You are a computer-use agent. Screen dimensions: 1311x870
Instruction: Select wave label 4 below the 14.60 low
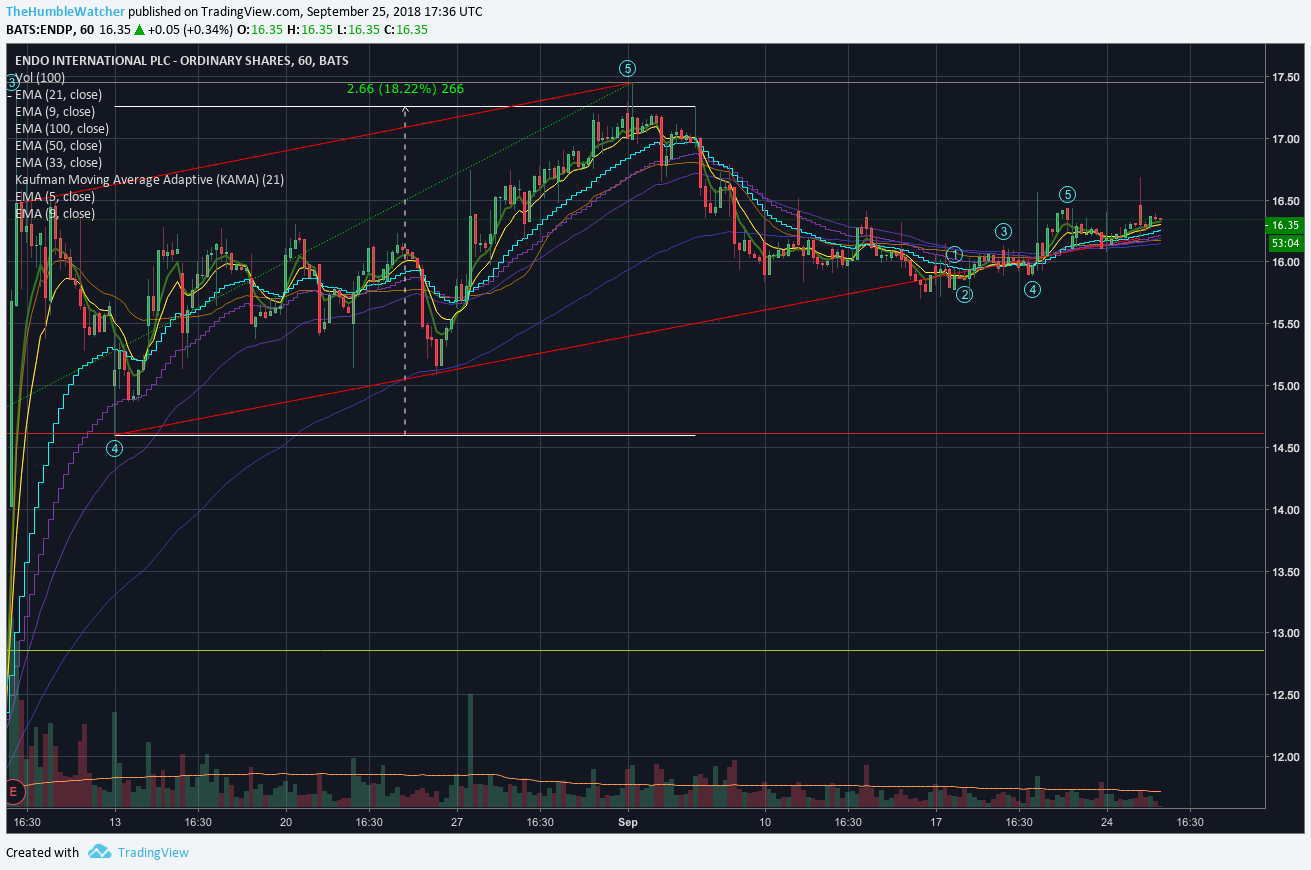tap(116, 448)
